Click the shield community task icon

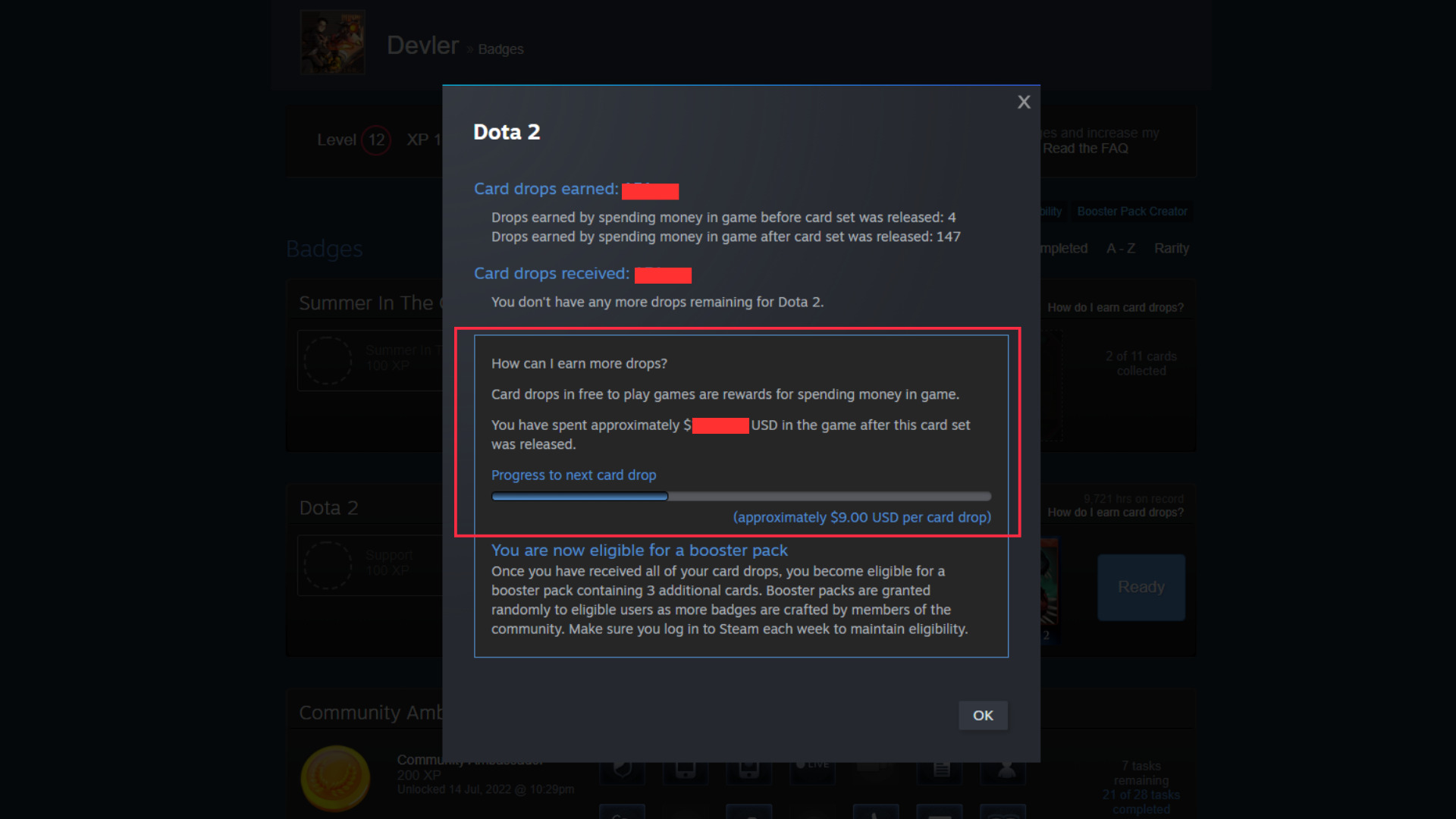point(622,769)
